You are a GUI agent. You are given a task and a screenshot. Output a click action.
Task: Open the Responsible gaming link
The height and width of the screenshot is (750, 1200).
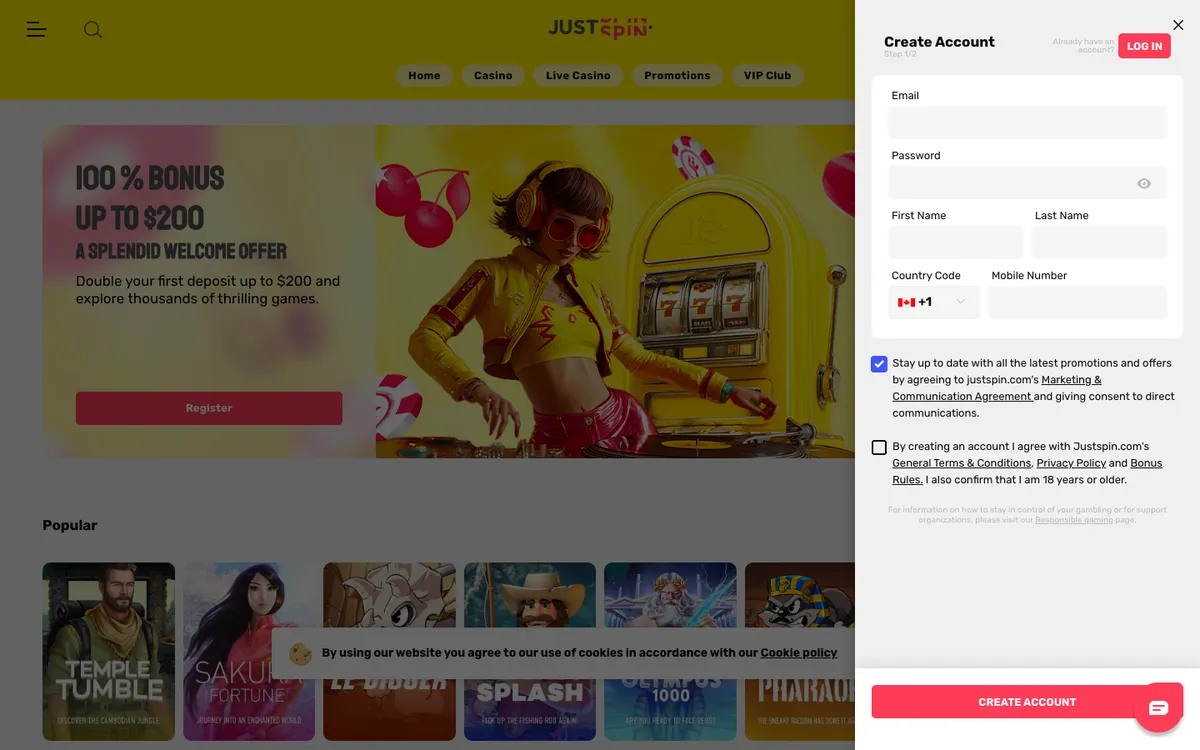(1074, 520)
